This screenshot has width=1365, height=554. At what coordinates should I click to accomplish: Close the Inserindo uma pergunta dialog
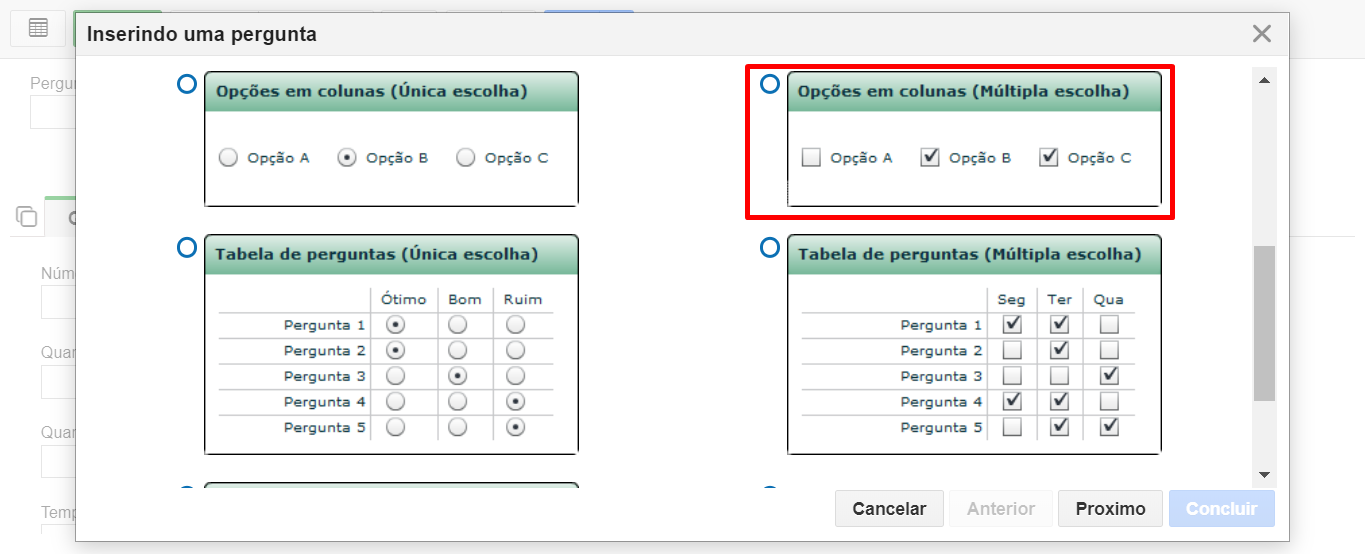tap(1262, 34)
